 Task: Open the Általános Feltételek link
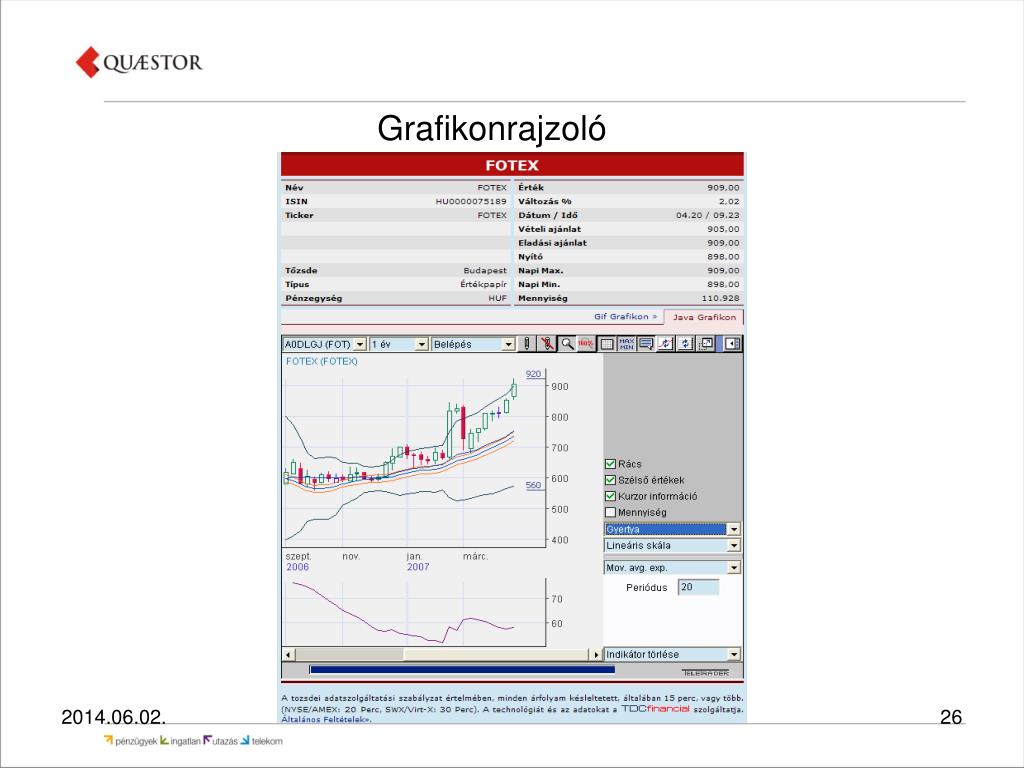pos(327,719)
